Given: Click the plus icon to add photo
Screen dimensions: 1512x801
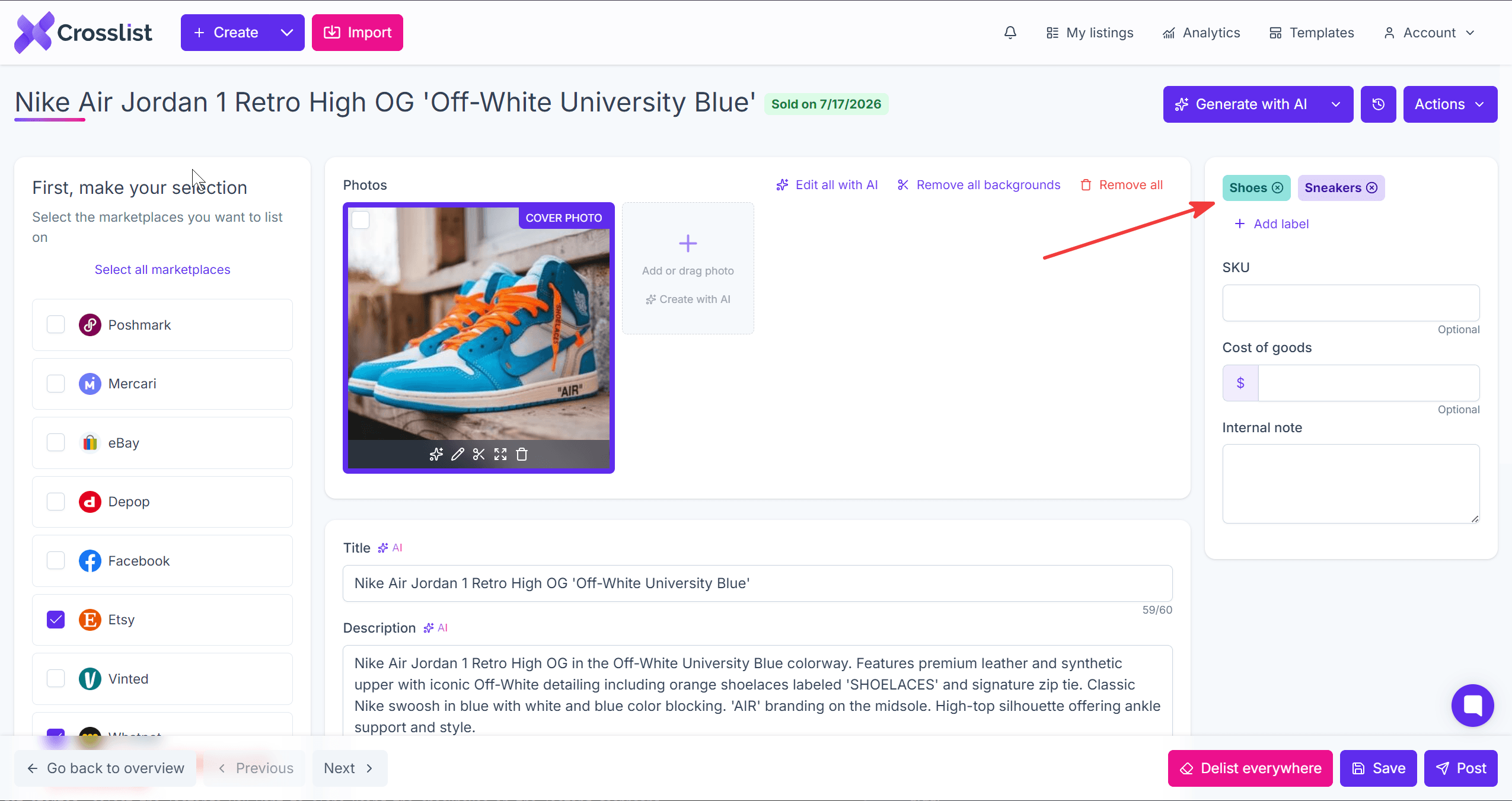Looking at the screenshot, I should pyautogui.click(x=688, y=244).
